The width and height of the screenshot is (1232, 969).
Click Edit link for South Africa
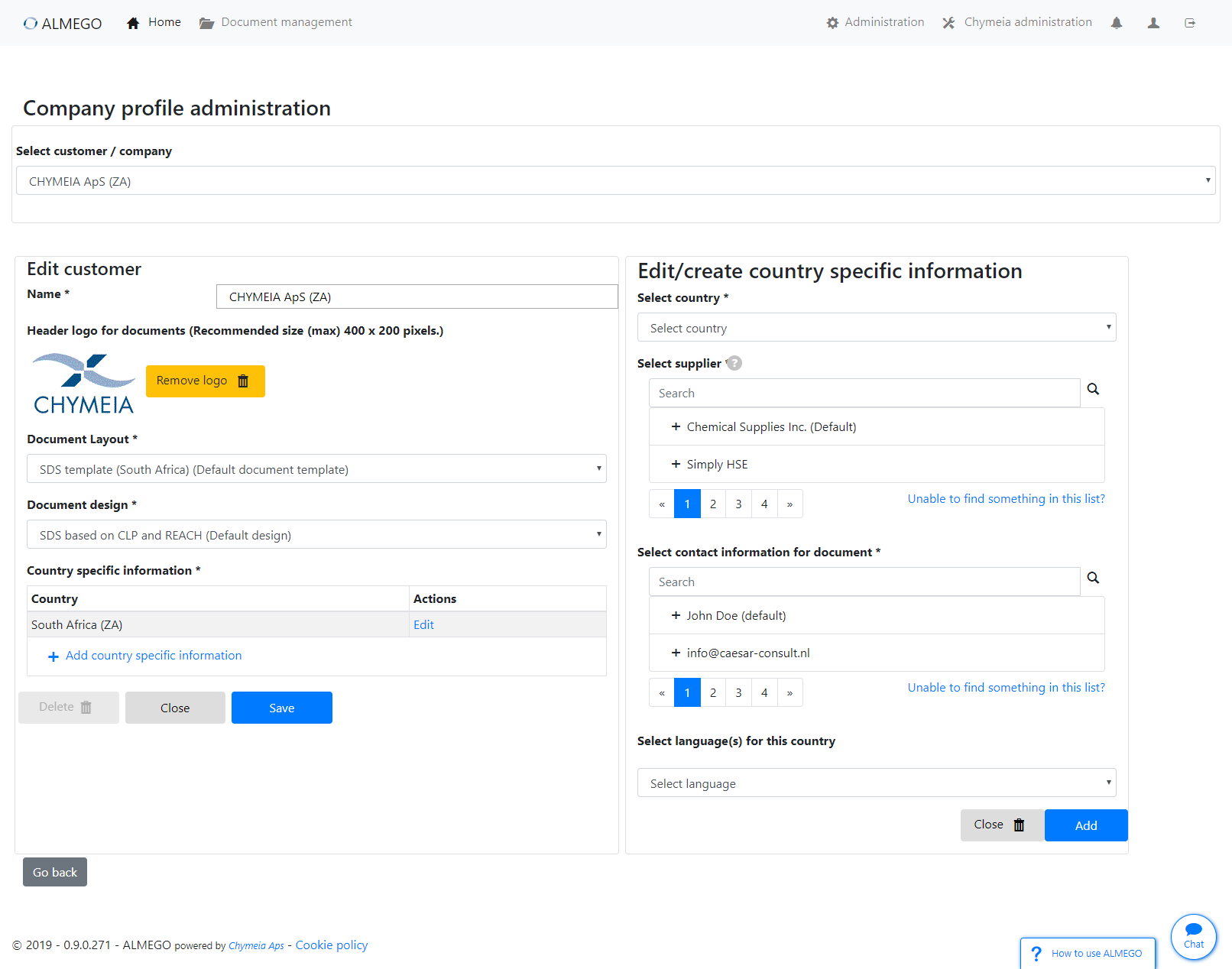coord(423,624)
